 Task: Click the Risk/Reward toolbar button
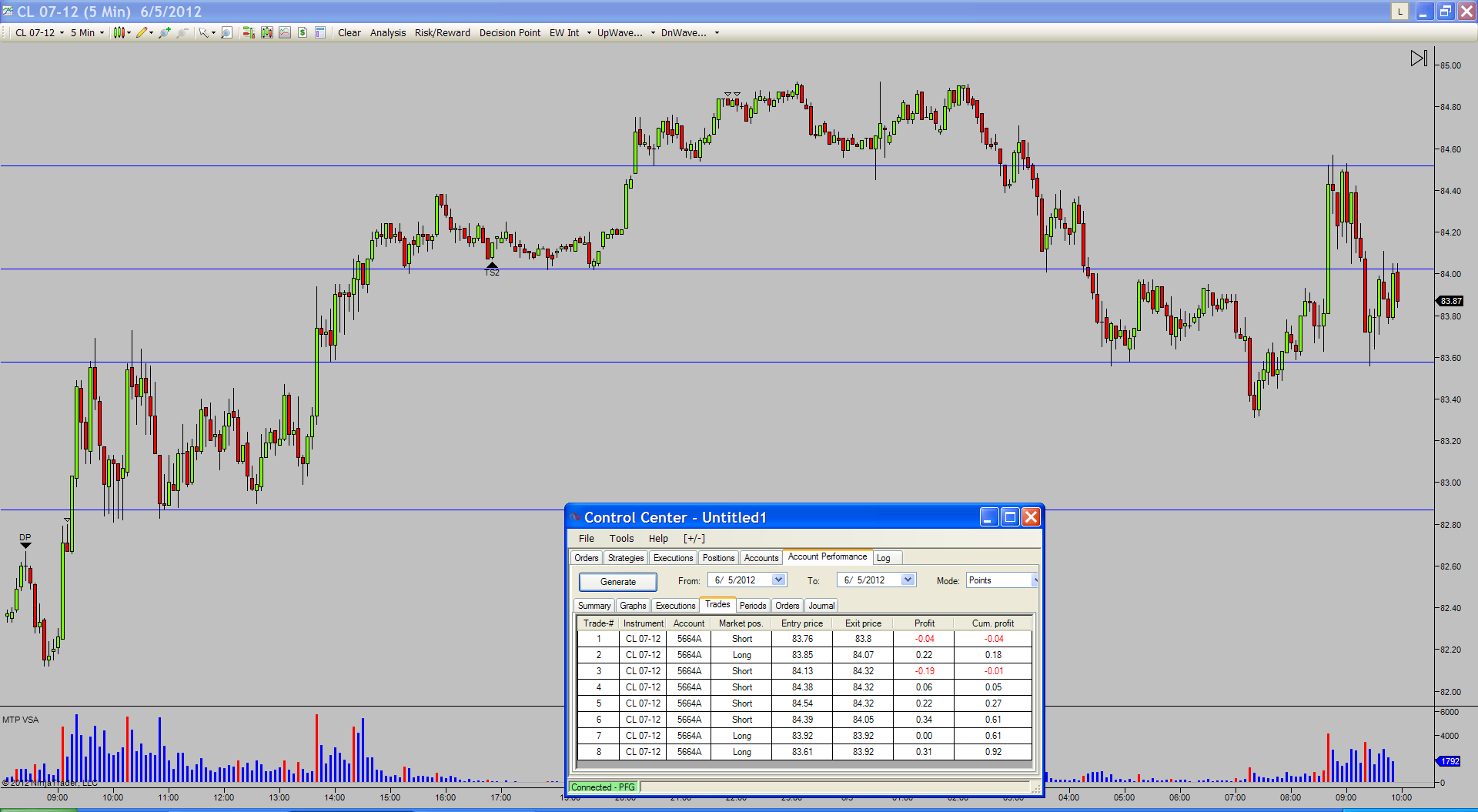pyautogui.click(x=443, y=32)
